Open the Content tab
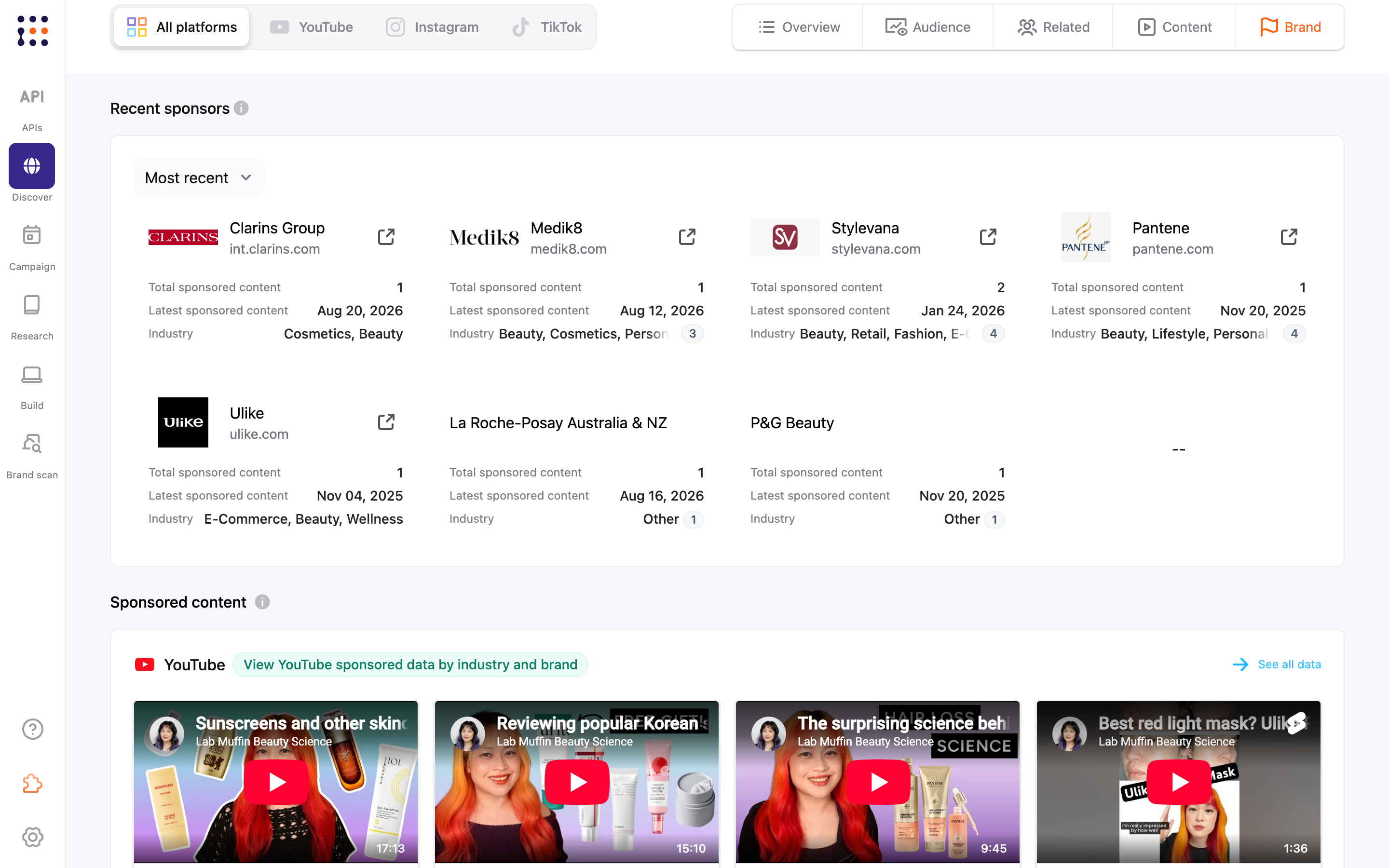This screenshot has width=1389, height=868. (x=1174, y=27)
